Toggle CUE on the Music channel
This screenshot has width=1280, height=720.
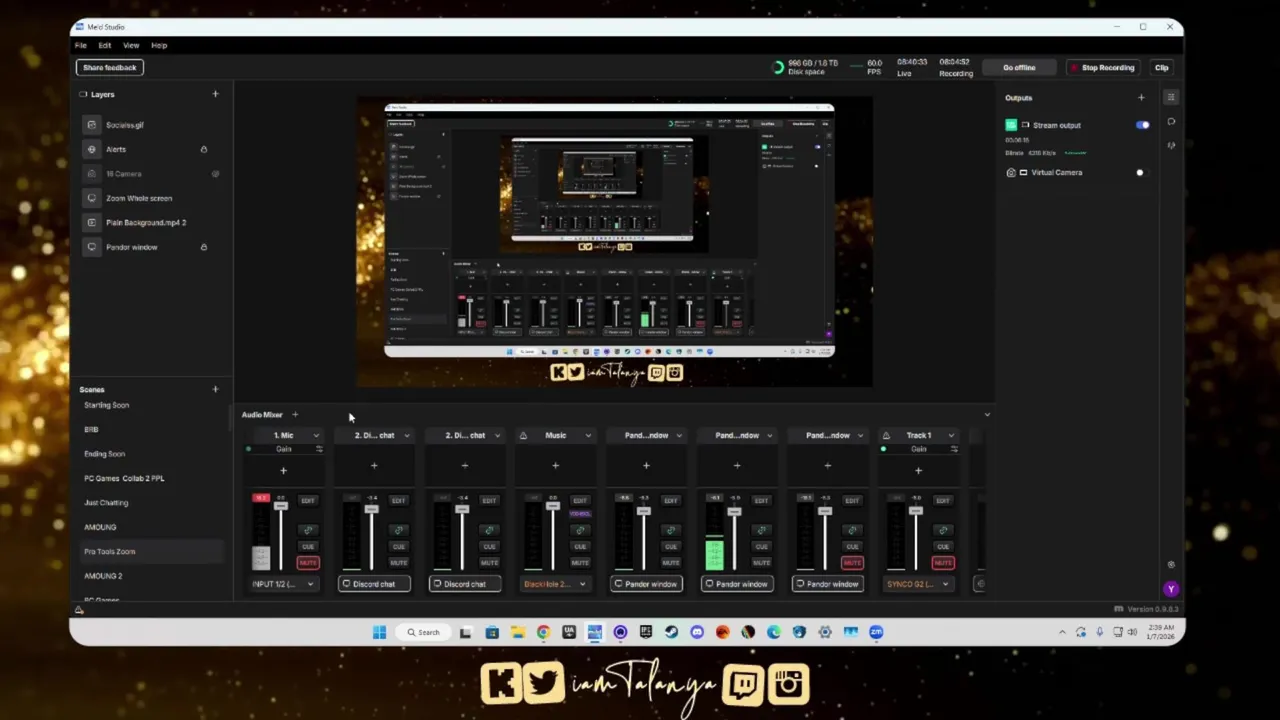click(x=580, y=547)
